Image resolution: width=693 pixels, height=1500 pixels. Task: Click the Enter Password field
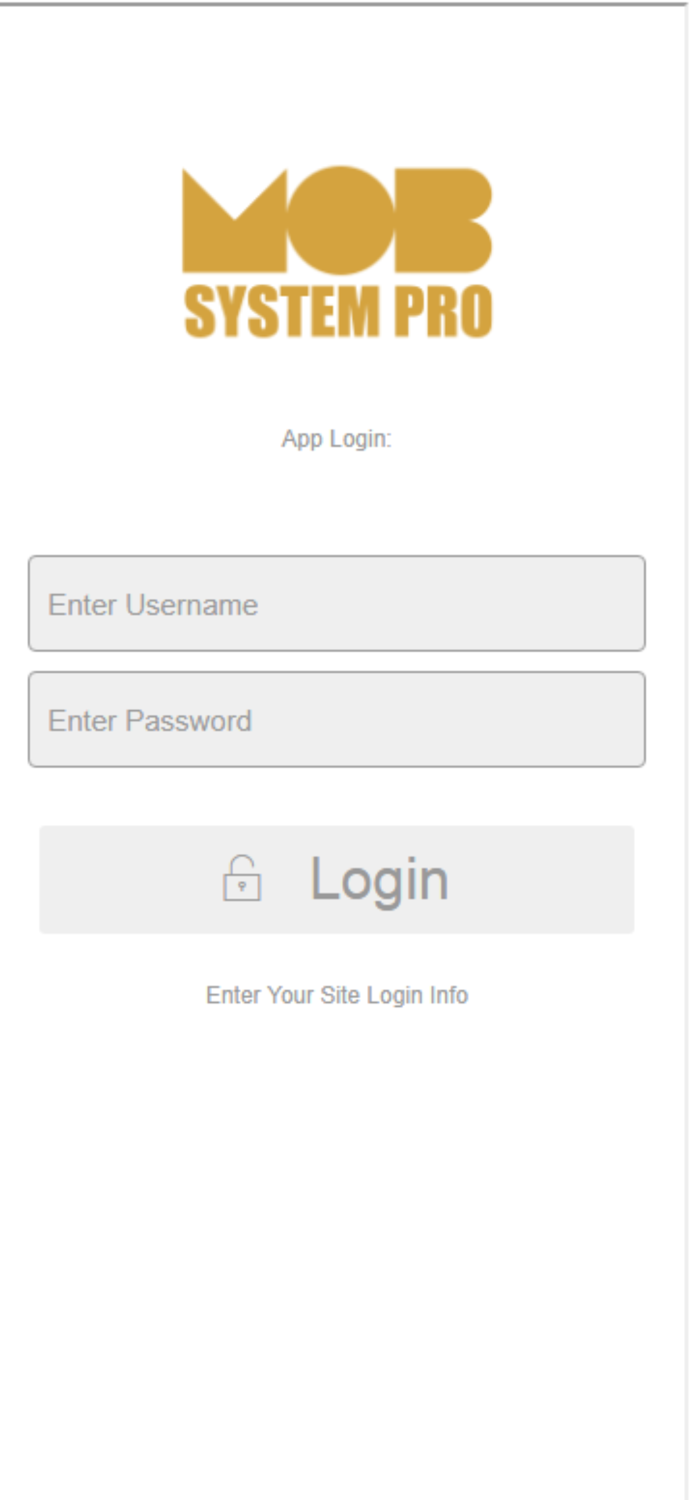(x=337, y=720)
